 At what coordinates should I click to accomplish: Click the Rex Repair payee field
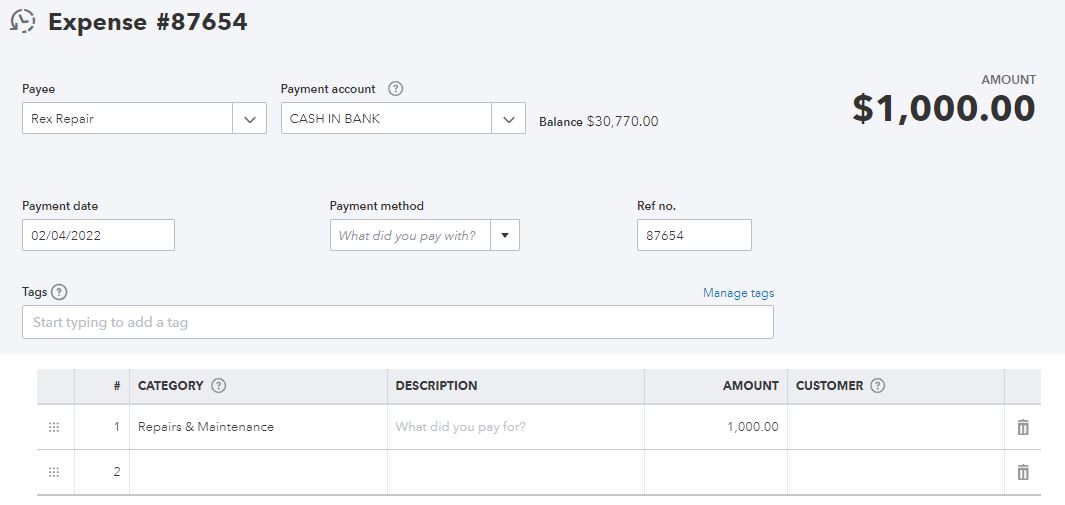pos(126,119)
